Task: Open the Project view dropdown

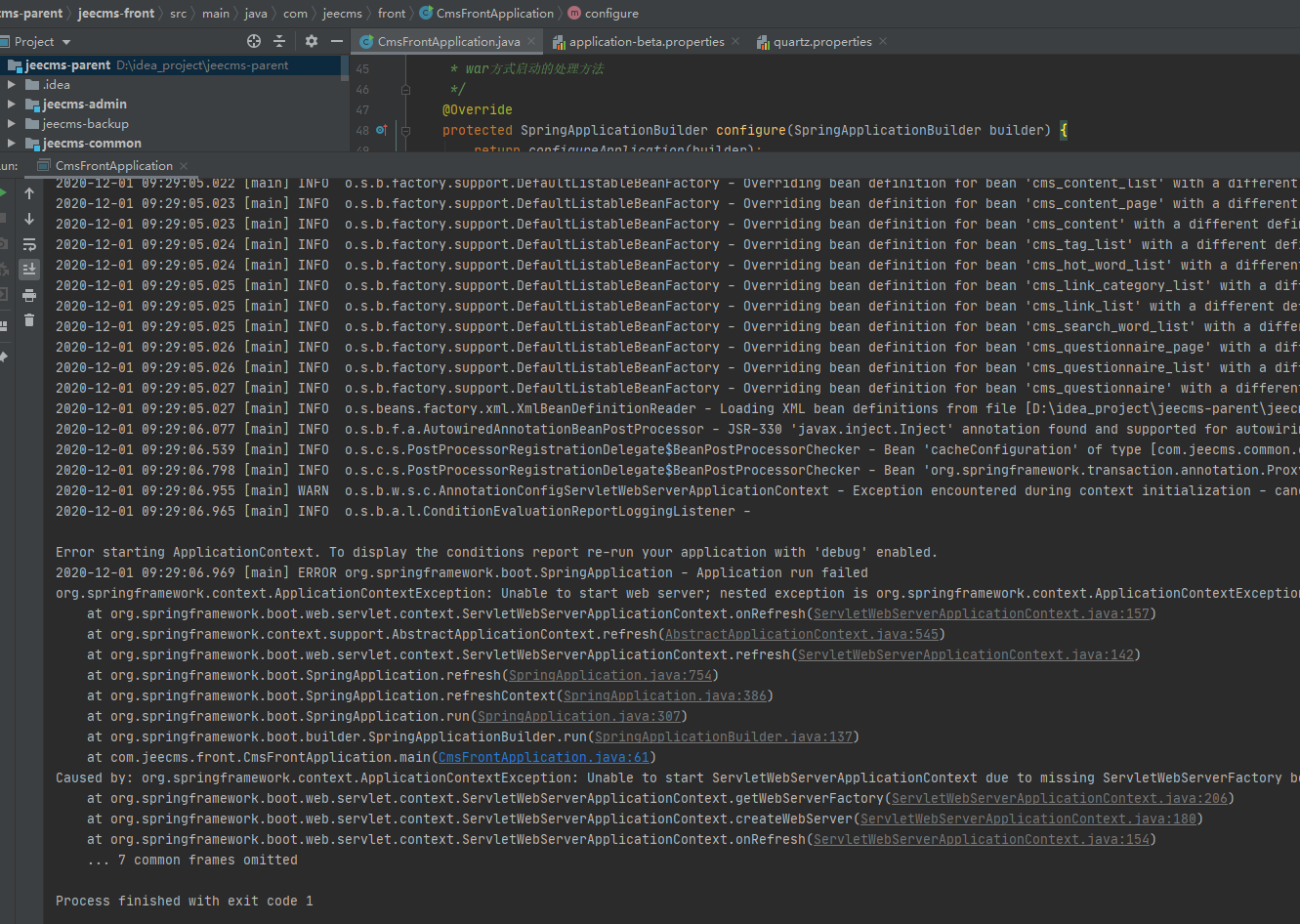Action: [66, 42]
